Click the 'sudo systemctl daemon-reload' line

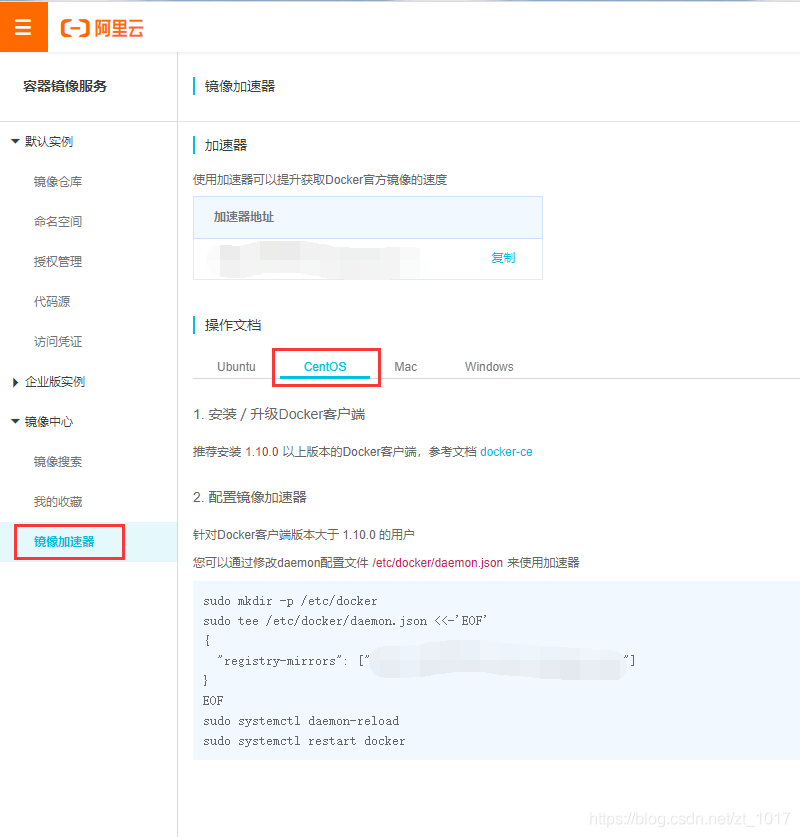click(x=301, y=721)
